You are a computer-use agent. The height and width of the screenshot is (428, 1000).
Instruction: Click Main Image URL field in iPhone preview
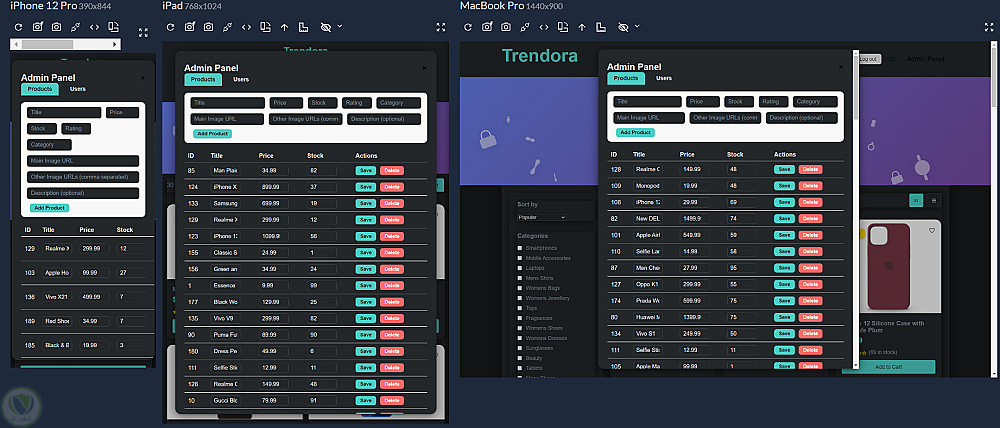83,161
